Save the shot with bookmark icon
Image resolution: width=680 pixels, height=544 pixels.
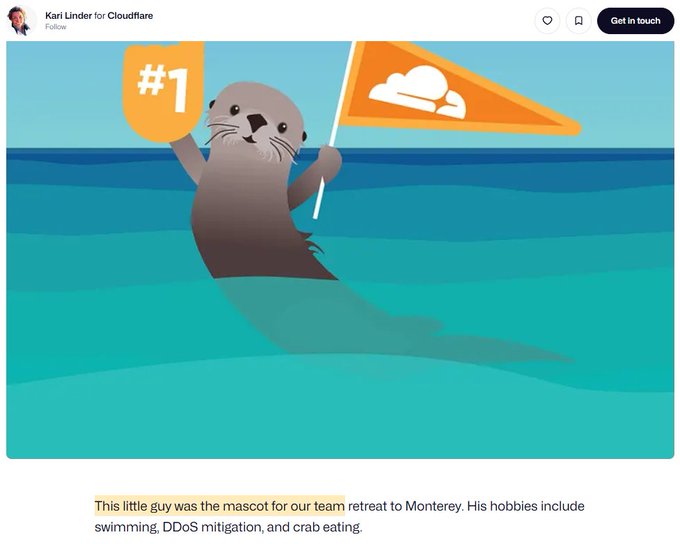pyautogui.click(x=579, y=20)
